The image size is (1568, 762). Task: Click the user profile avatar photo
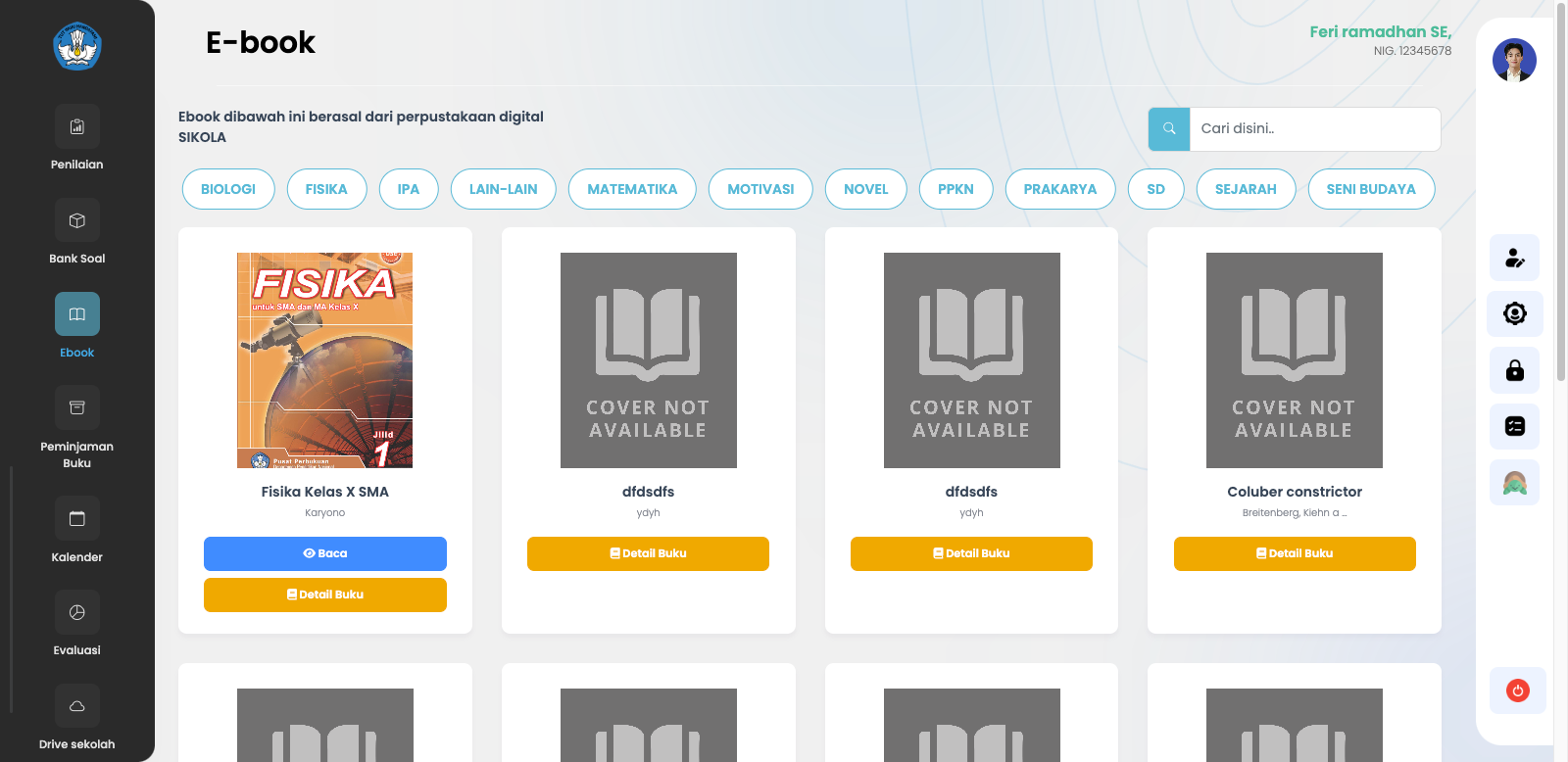click(x=1513, y=61)
